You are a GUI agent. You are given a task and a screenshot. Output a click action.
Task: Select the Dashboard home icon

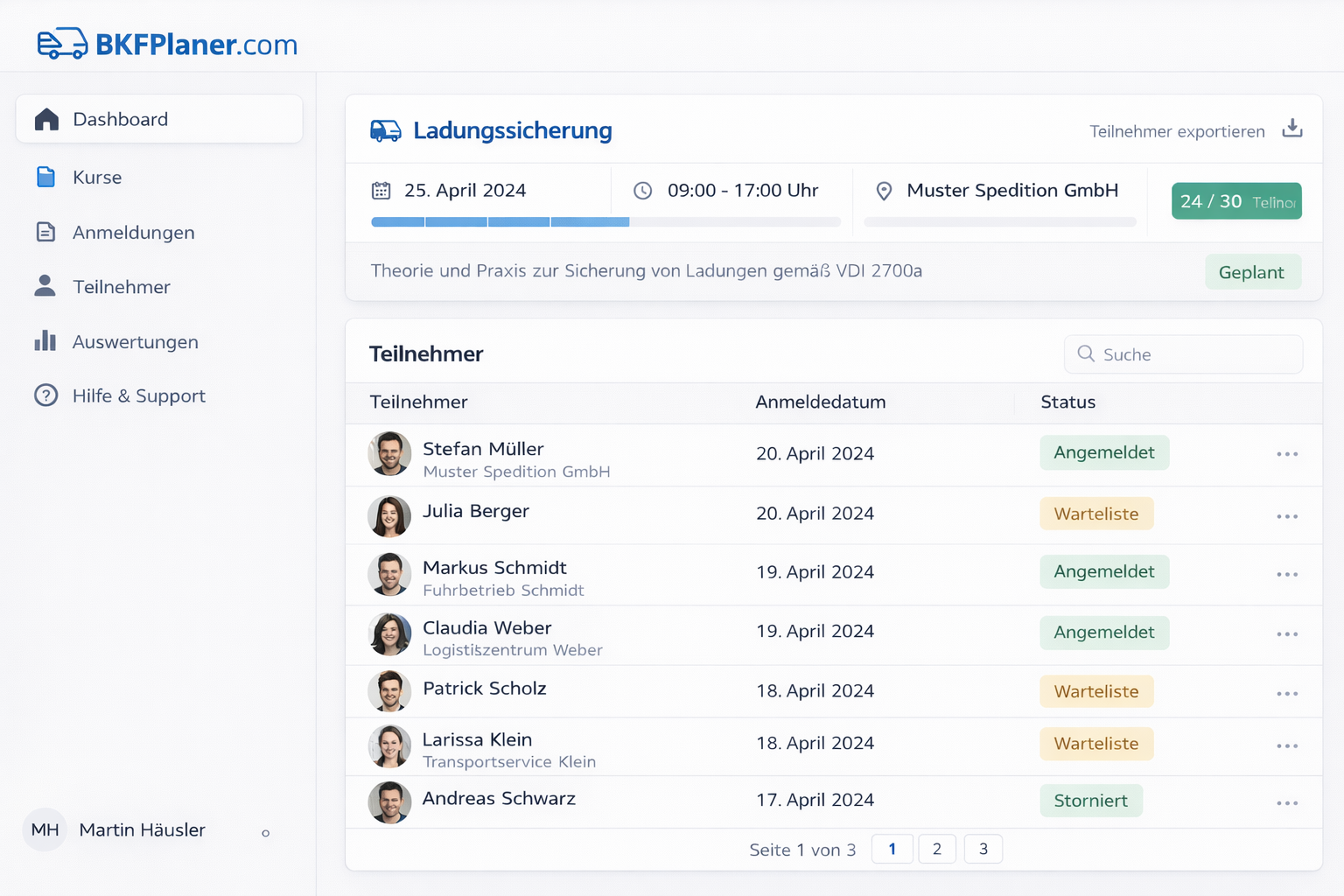pyautogui.click(x=46, y=119)
